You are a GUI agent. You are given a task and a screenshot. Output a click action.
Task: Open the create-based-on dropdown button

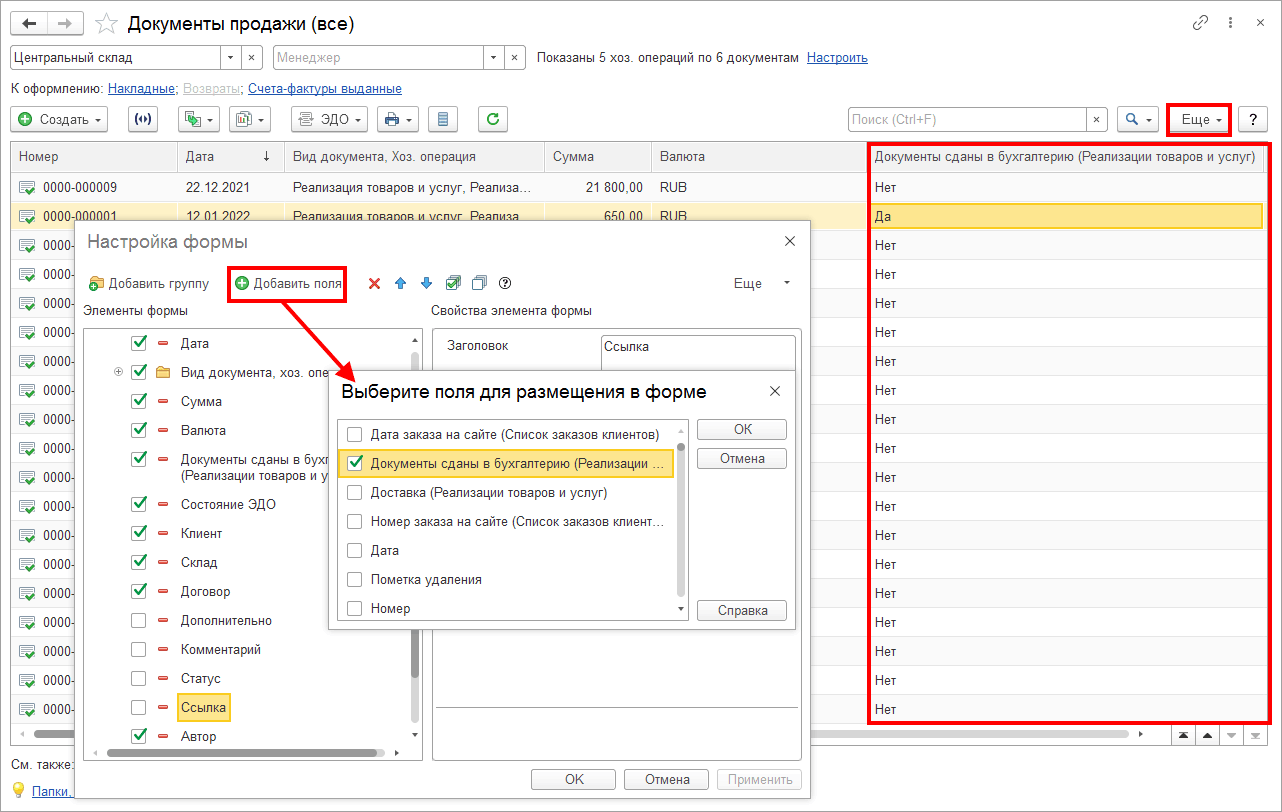(x=199, y=119)
